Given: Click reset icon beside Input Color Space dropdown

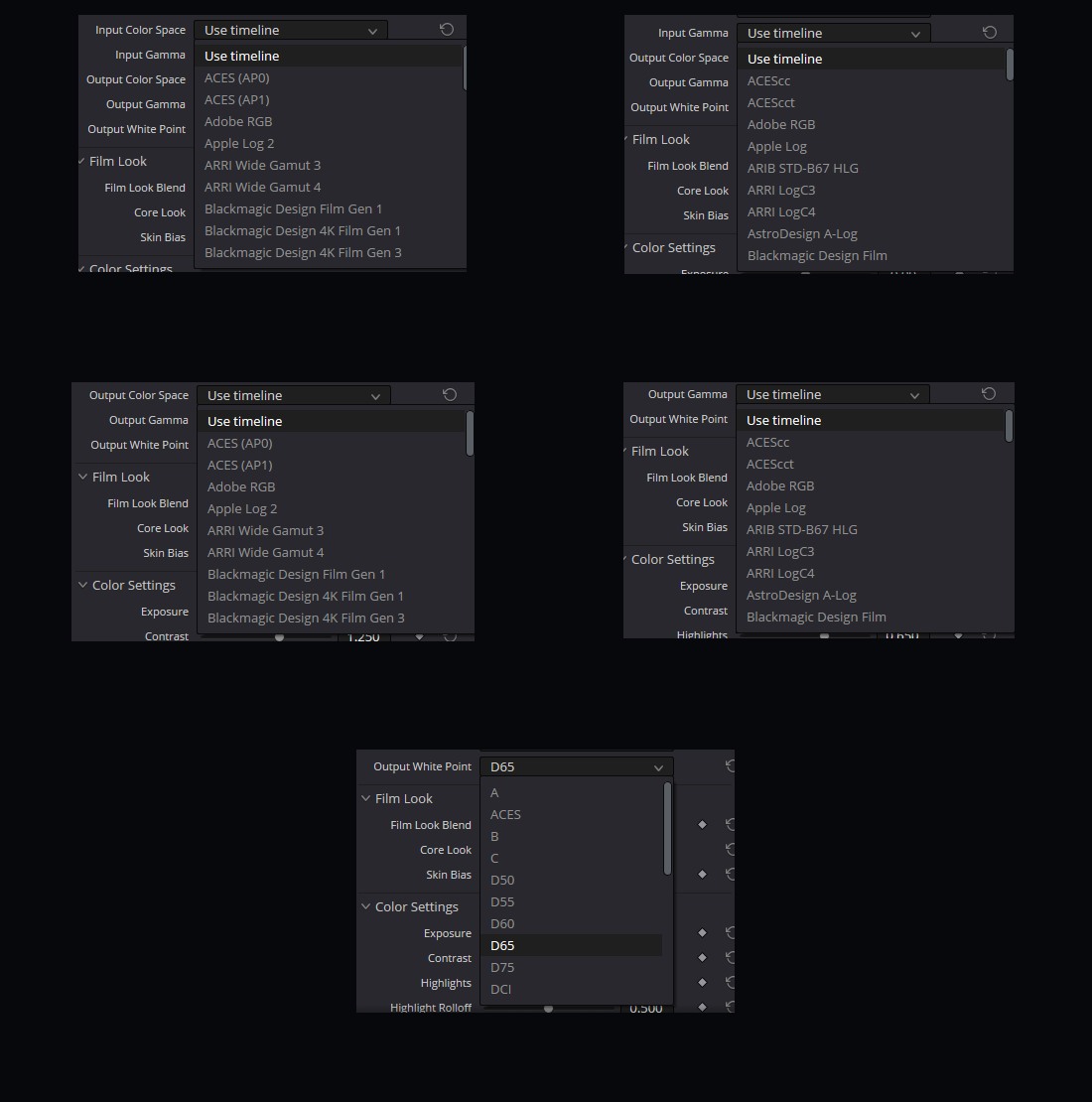Looking at the screenshot, I should [446, 30].
